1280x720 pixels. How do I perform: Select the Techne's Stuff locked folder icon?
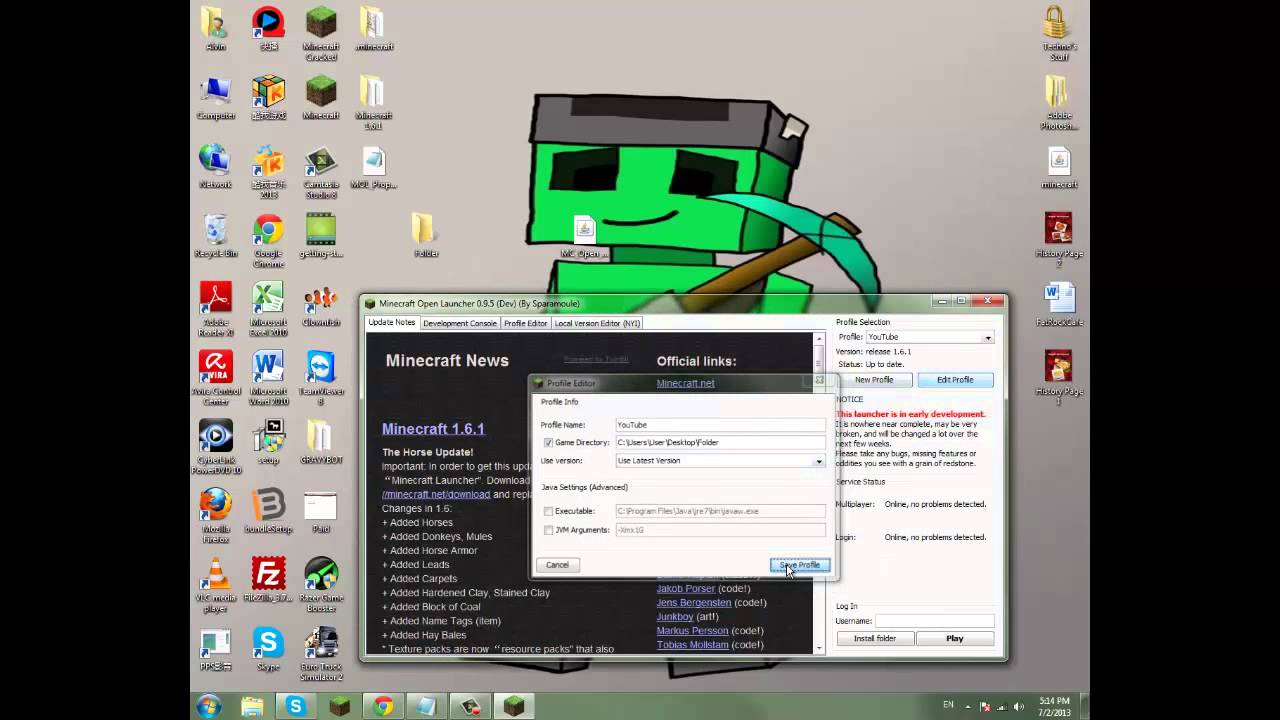tap(1059, 33)
